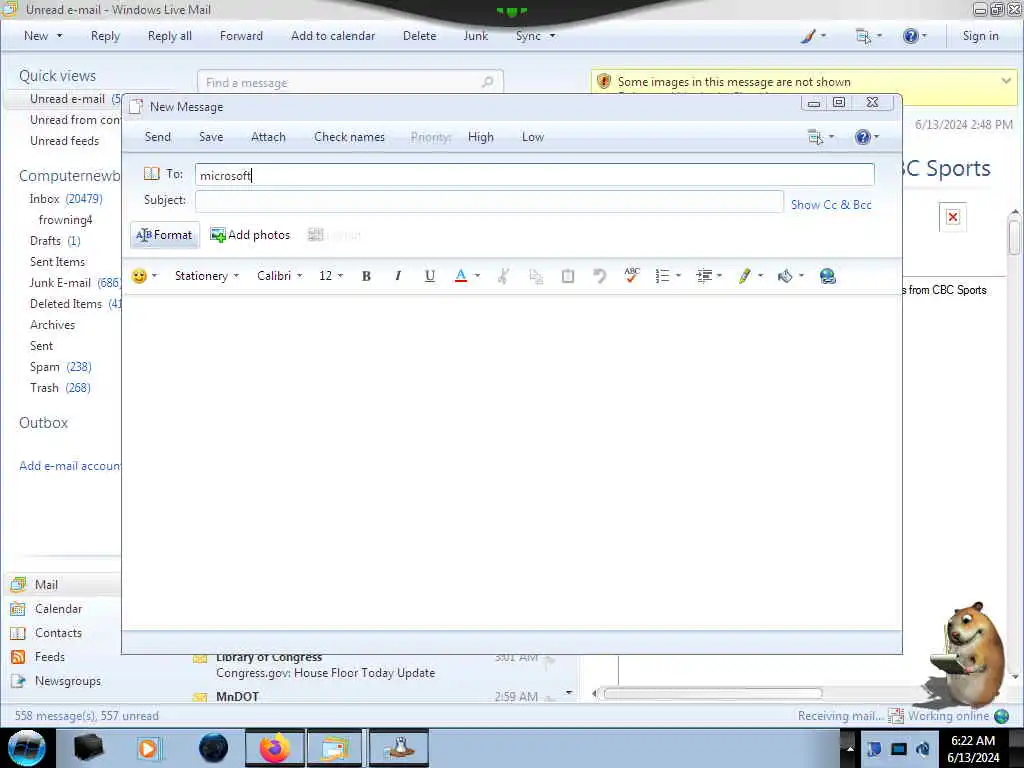Click the Cut scissors icon
The width and height of the screenshot is (1024, 768).
tap(503, 276)
